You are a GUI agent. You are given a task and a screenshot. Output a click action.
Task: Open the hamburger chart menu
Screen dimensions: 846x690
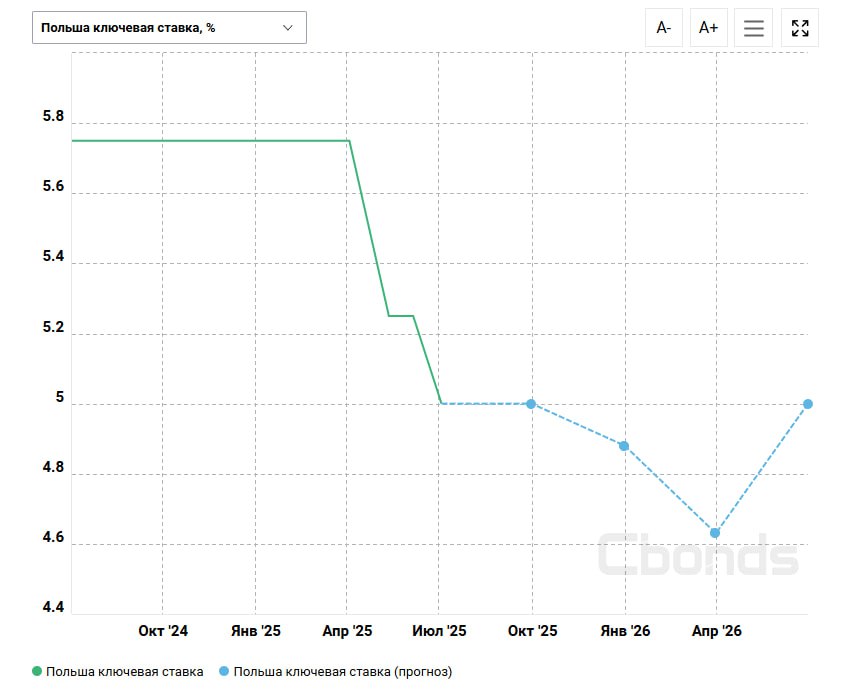pyautogui.click(x=753, y=28)
